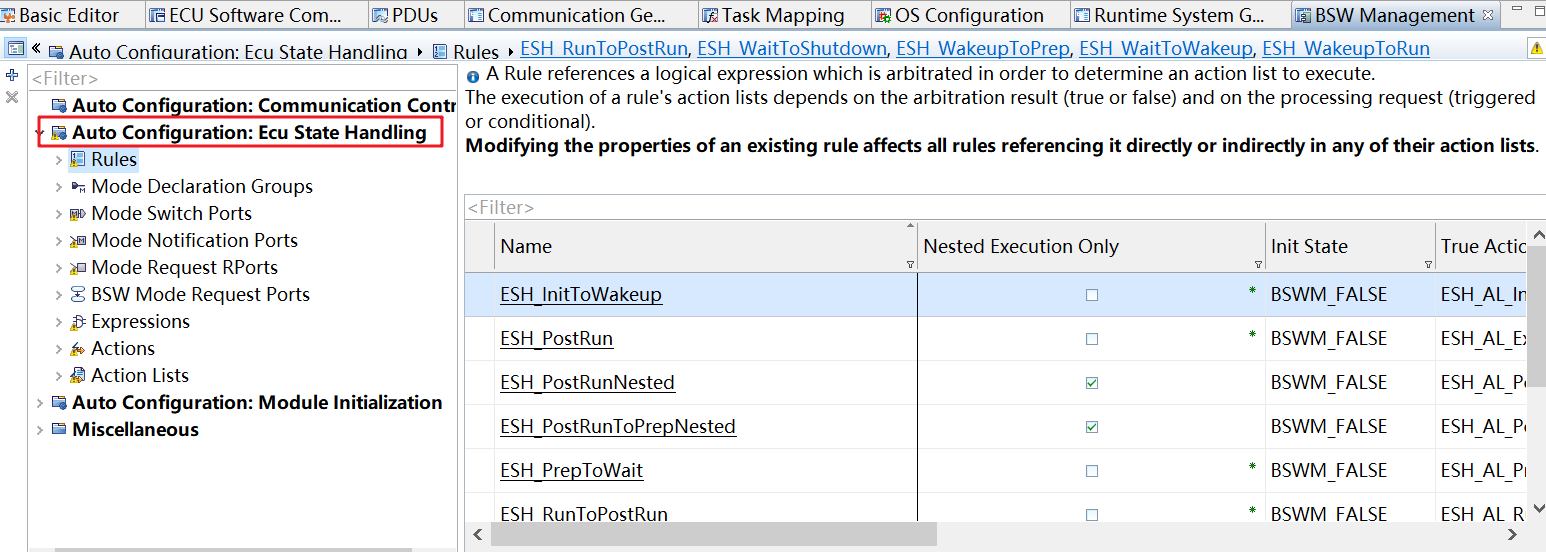Viewport: 1546px width, 552px height.
Task: Enable Nested Execution Only for ESH_InitToWakeup
Action: (1091, 295)
